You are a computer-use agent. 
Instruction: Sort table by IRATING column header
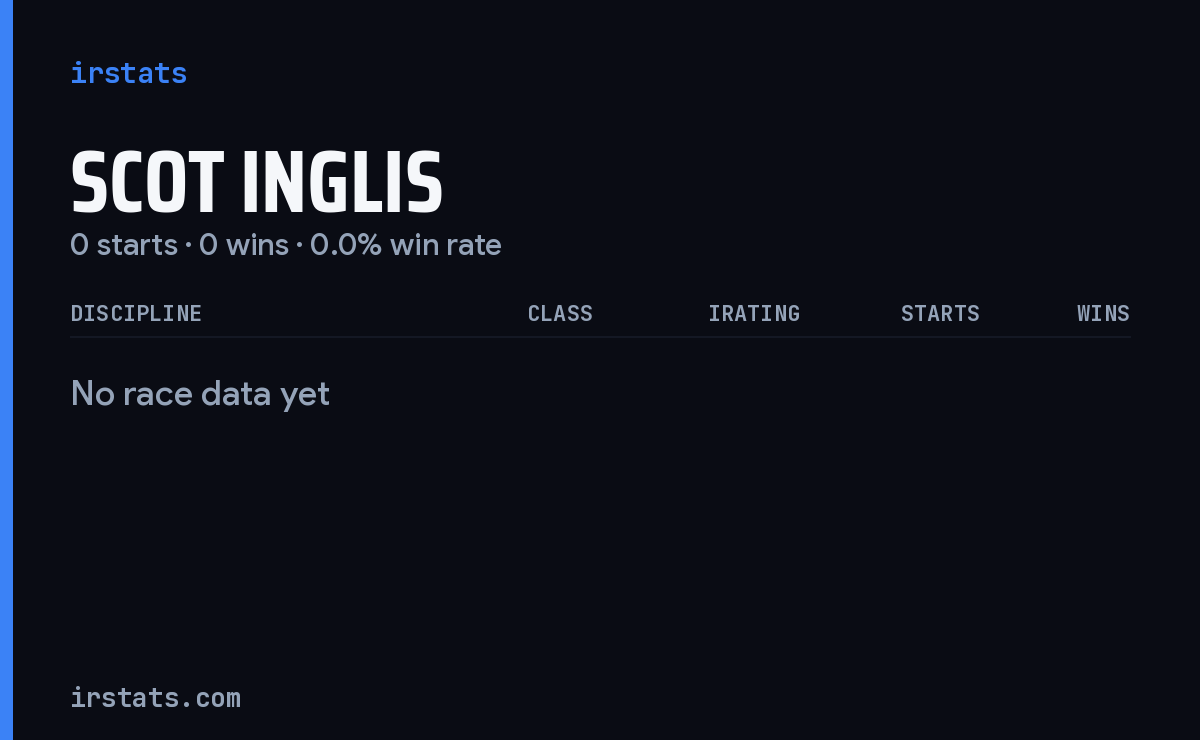click(x=754, y=313)
